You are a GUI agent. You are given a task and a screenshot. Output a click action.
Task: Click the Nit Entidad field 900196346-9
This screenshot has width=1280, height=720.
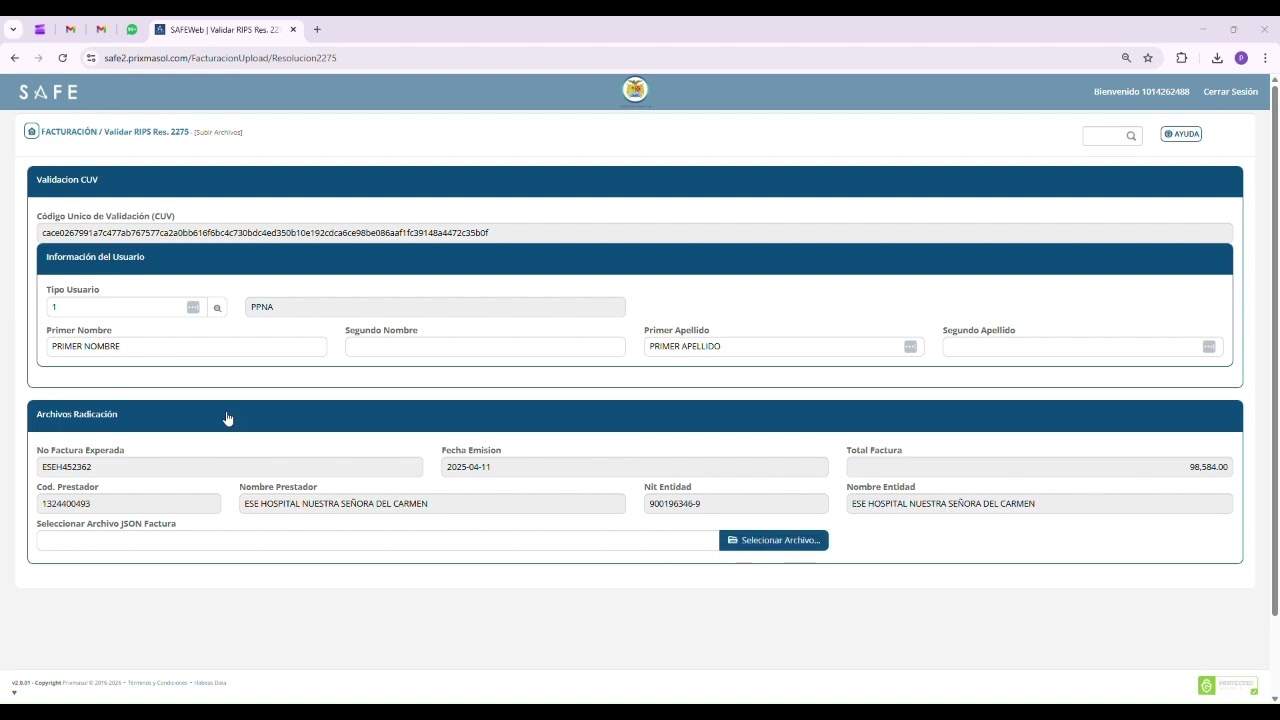(x=736, y=504)
